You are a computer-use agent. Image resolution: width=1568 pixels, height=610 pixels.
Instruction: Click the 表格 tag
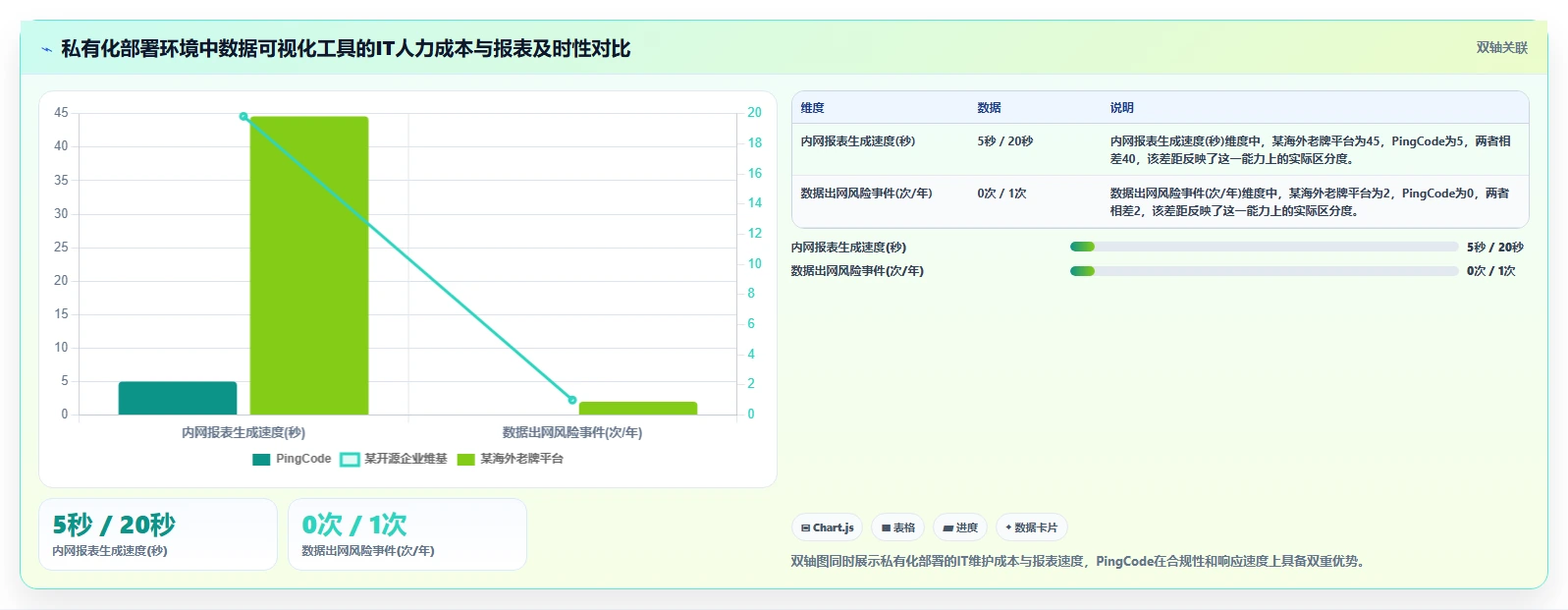coord(897,527)
